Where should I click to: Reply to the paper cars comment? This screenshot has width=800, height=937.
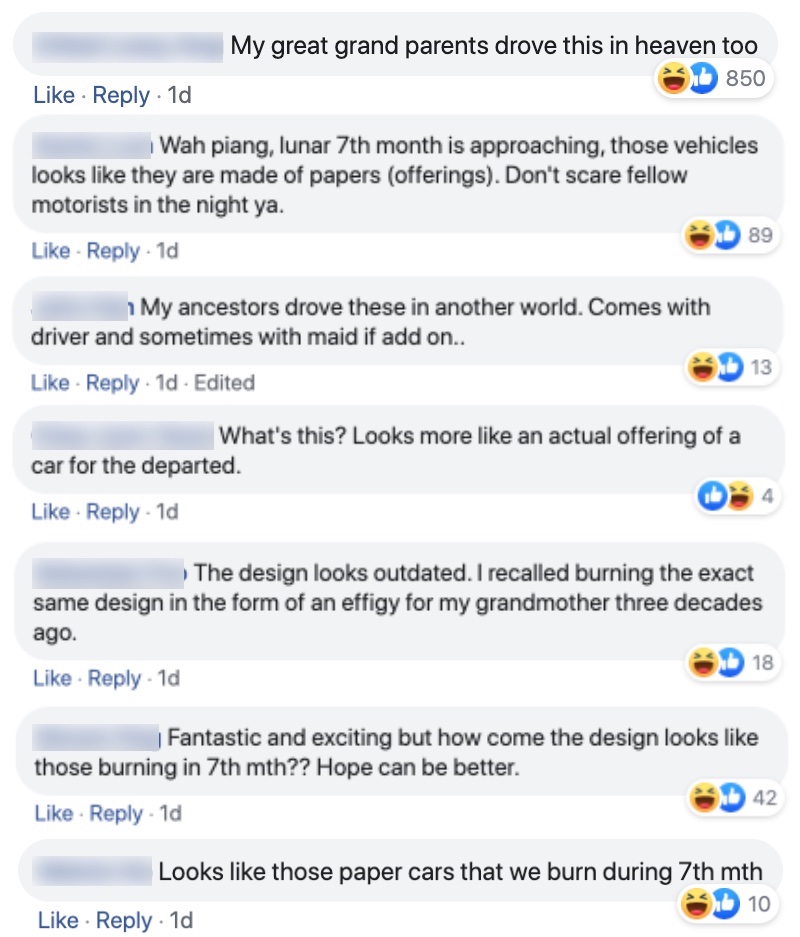click(x=124, y=920)
